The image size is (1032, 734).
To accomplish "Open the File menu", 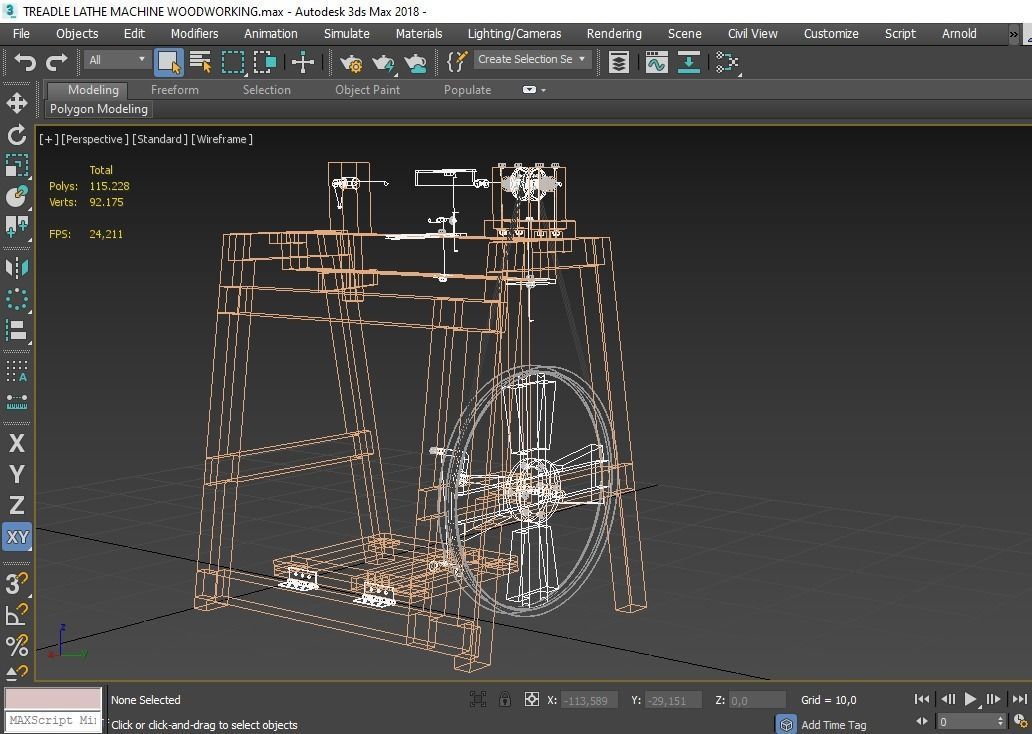I will coord(21,34).
